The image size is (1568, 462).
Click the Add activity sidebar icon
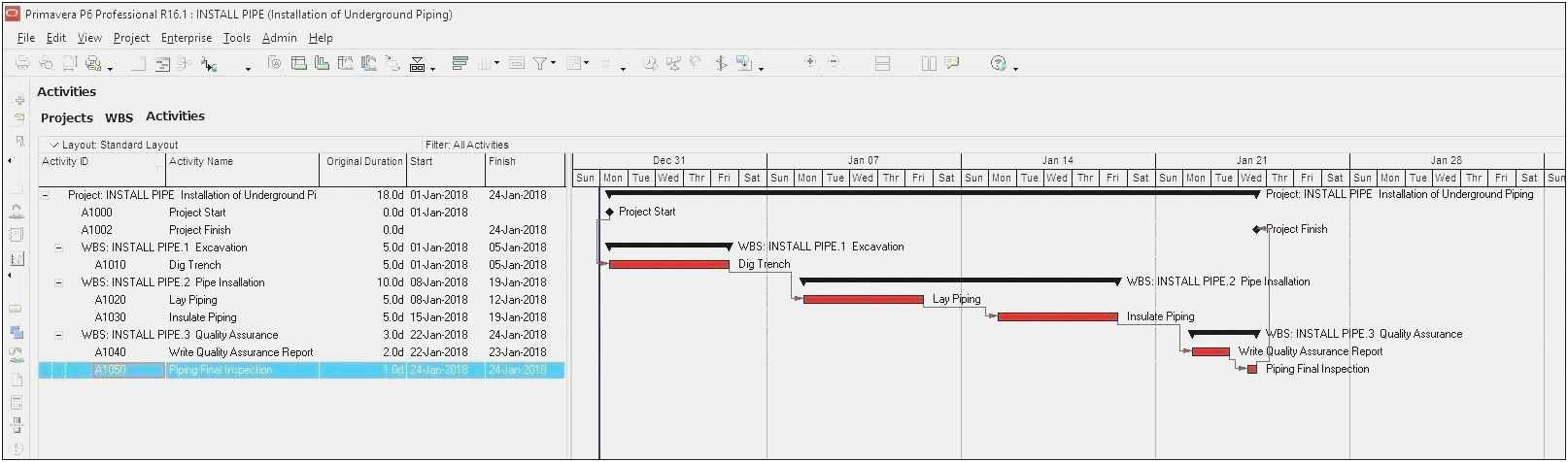(19, 100)
